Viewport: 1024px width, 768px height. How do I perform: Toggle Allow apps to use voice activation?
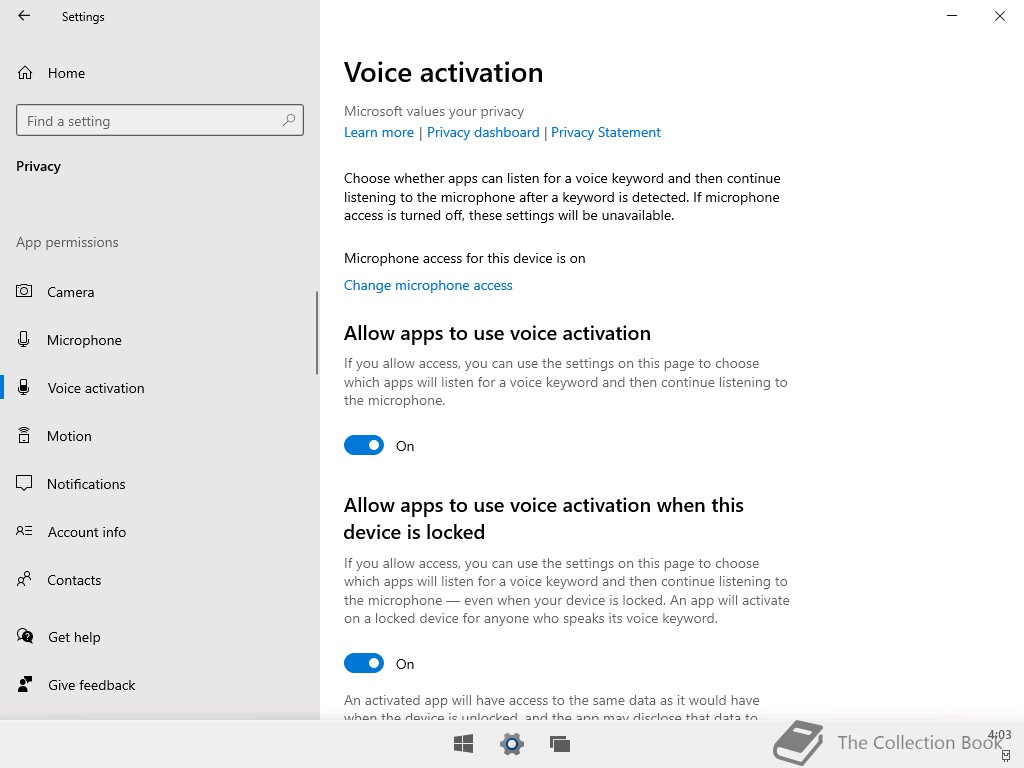coord(364,445)
